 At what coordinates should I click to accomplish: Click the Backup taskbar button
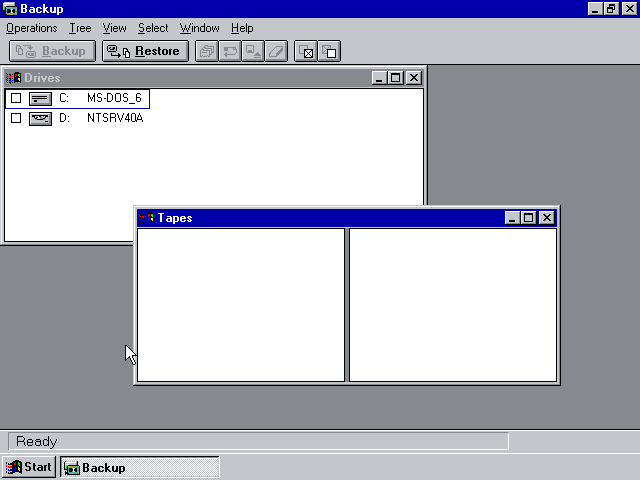tap(140, 467)
